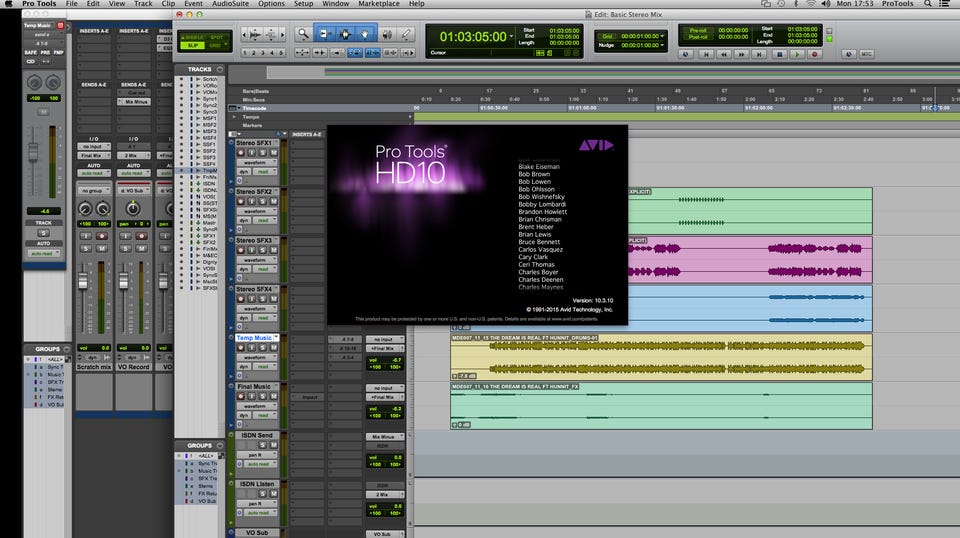Toggle Post-roll button
The height and width of the screenshot is (538, 960).
(698, 37)
